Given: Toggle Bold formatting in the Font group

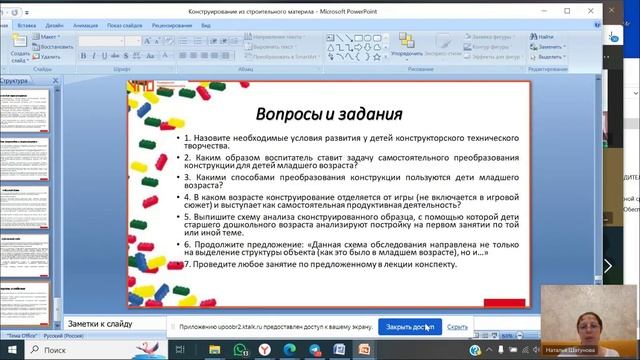Looking at the screenshot, I should pyautogui.click(x=83, y=56).
